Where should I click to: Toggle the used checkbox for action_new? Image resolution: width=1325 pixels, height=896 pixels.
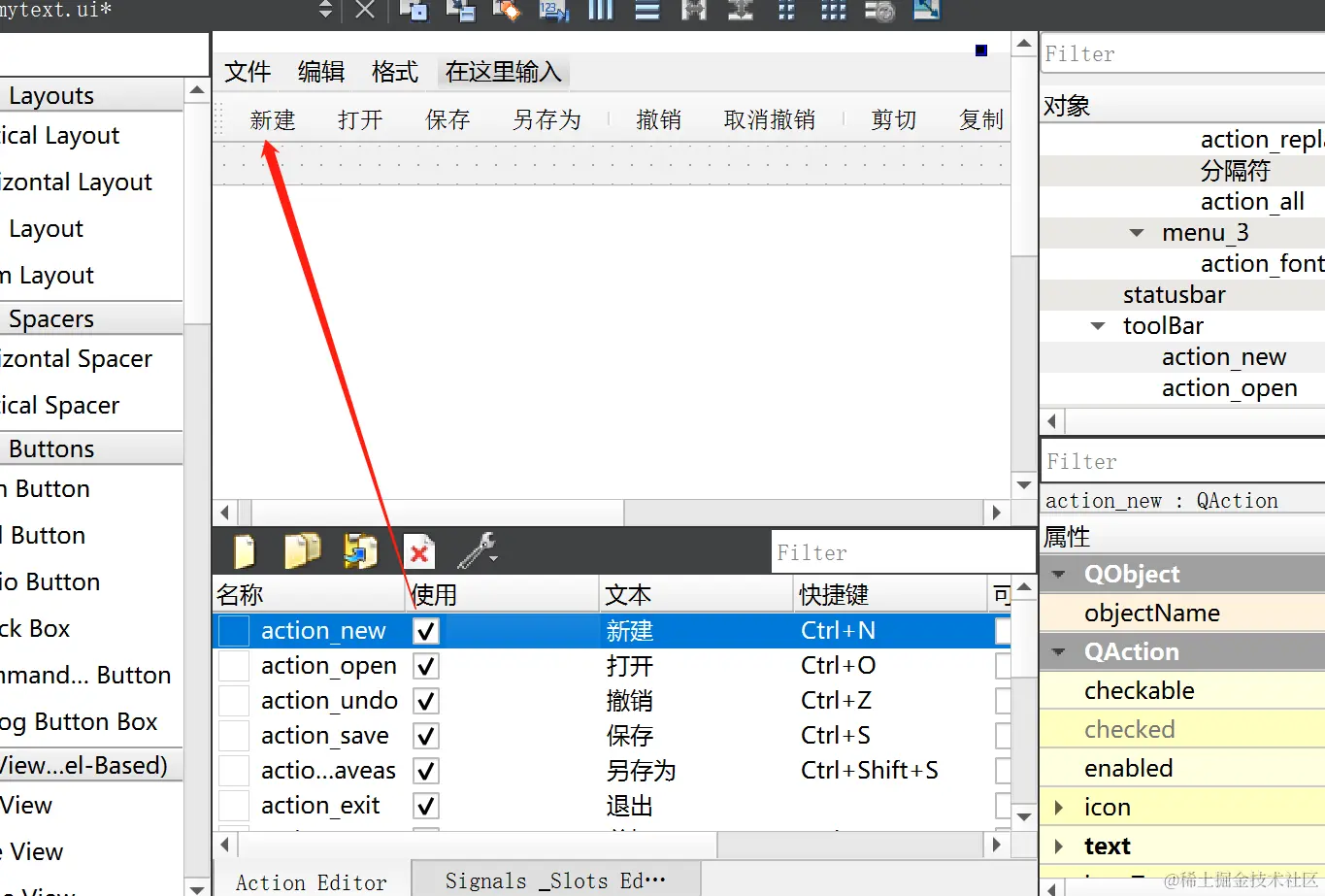click(425, 631)
